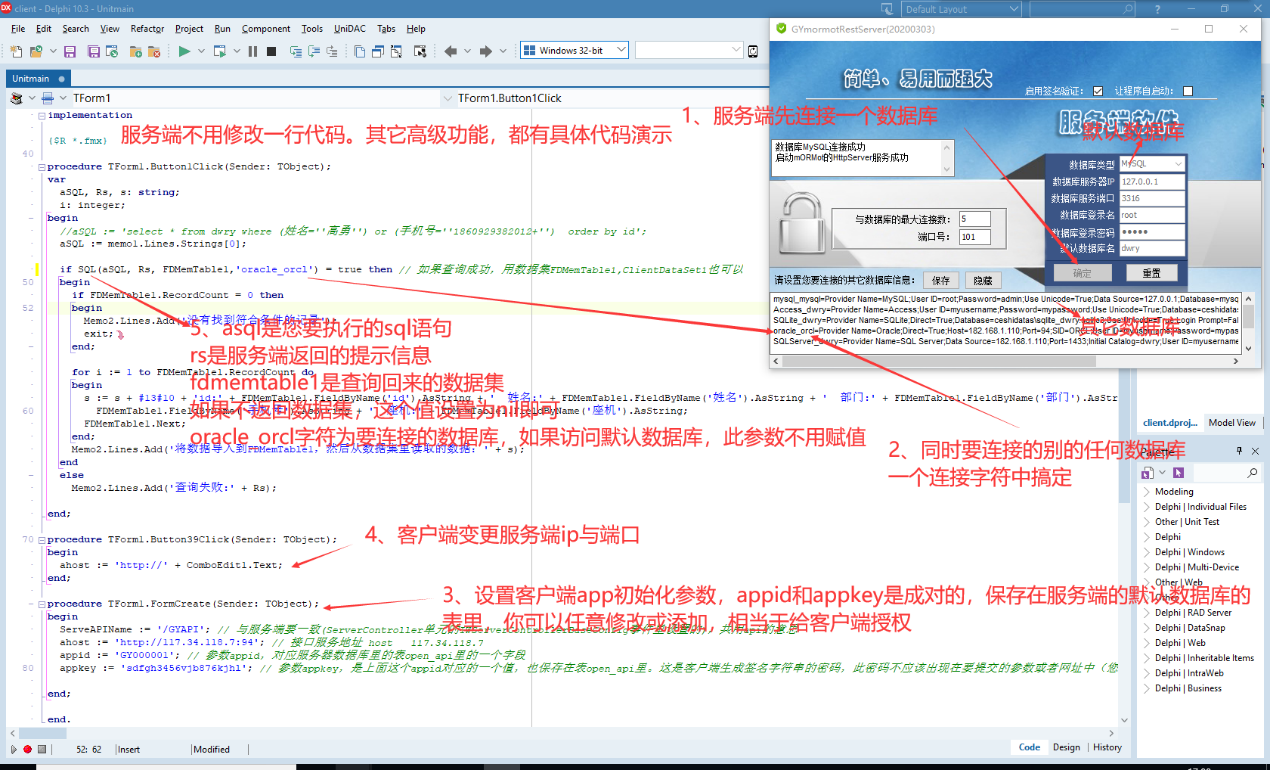Click the Toggle Form/Unit toolbar icon

point(396,51)
